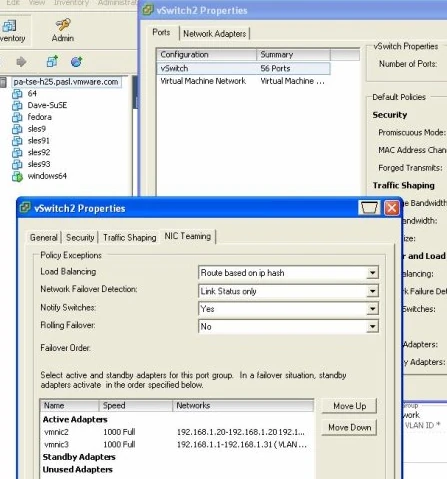Click the new virtual machine icon
Image resolution: width=447 pixels, height=479 pixels.
pos(52,61)
